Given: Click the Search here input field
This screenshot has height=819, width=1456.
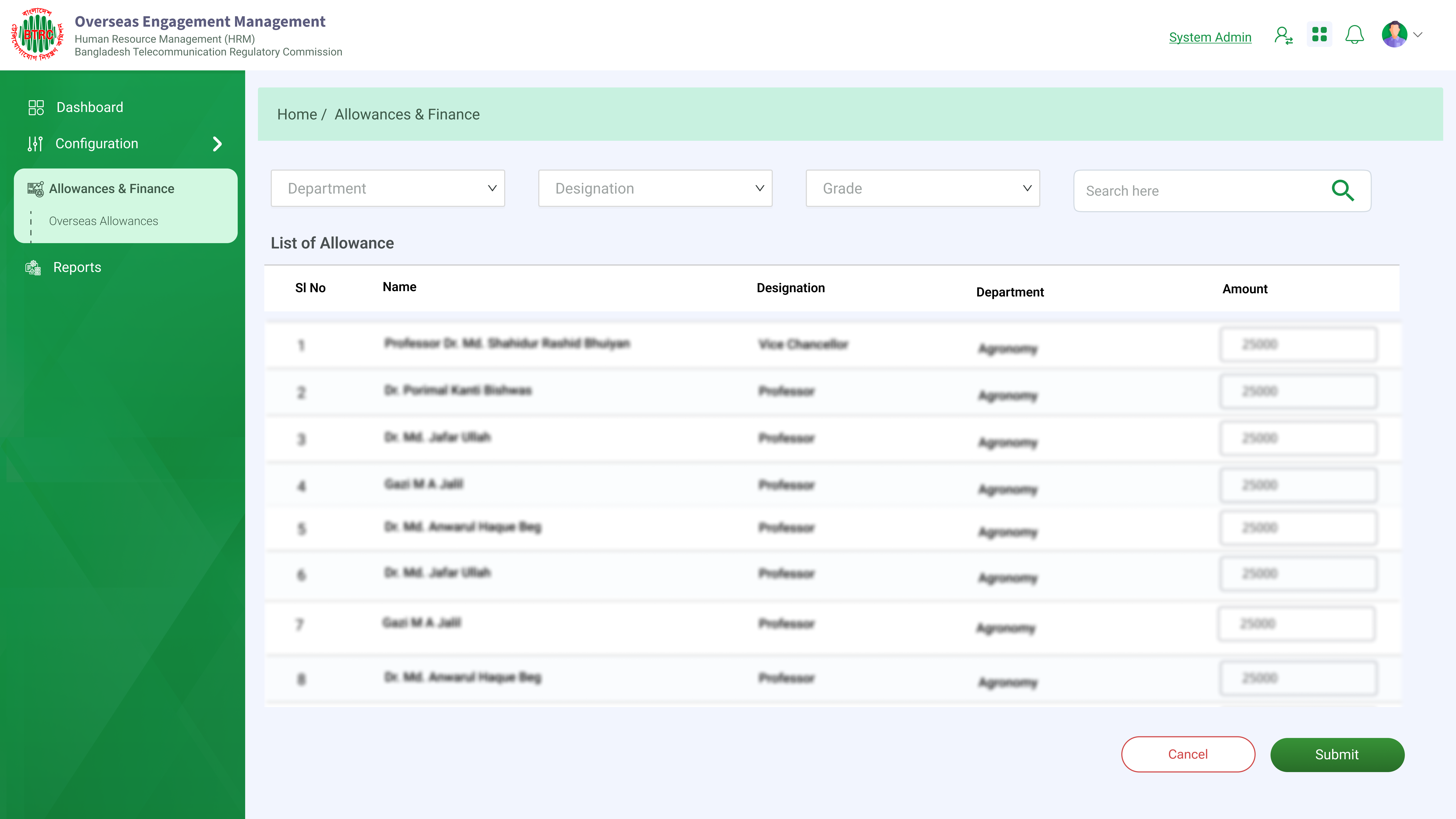Looking at the screenshot, I should point(1198,191).
